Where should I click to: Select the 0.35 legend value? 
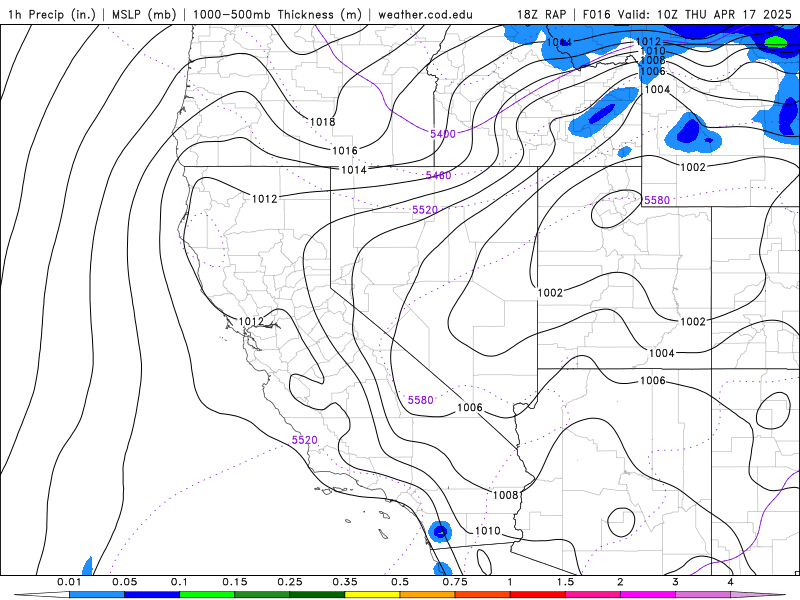click(345, 582)
